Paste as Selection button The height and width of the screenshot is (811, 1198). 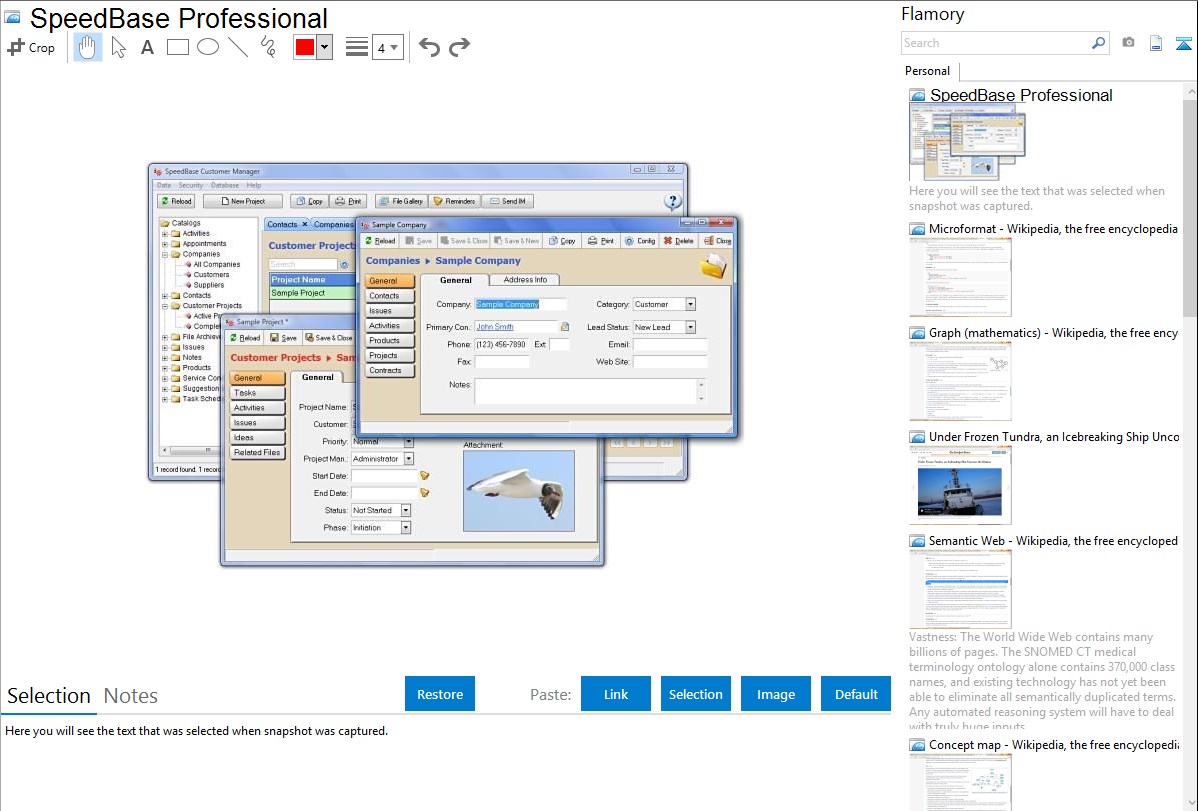695,694
